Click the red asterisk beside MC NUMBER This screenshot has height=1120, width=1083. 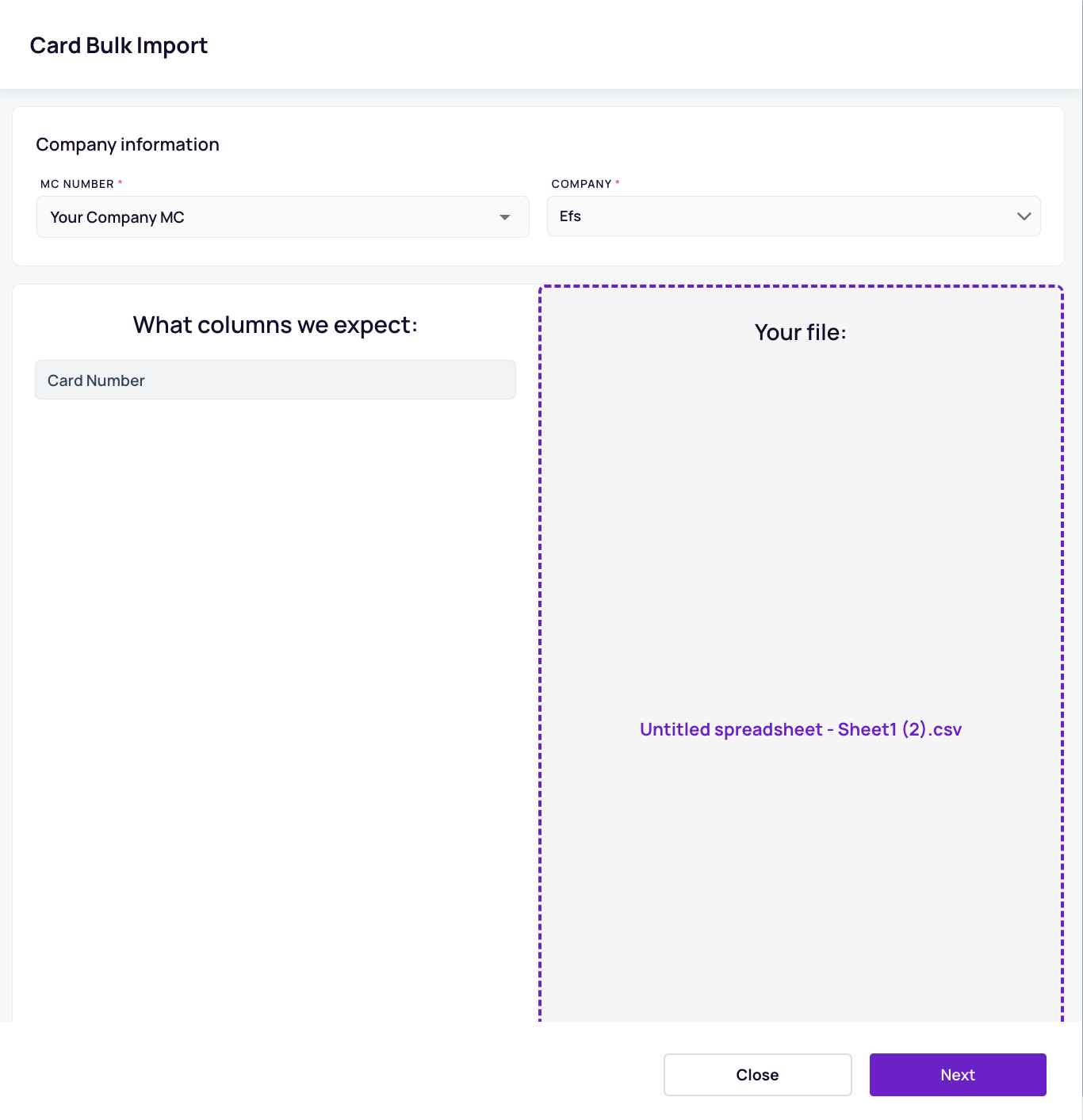121,183
